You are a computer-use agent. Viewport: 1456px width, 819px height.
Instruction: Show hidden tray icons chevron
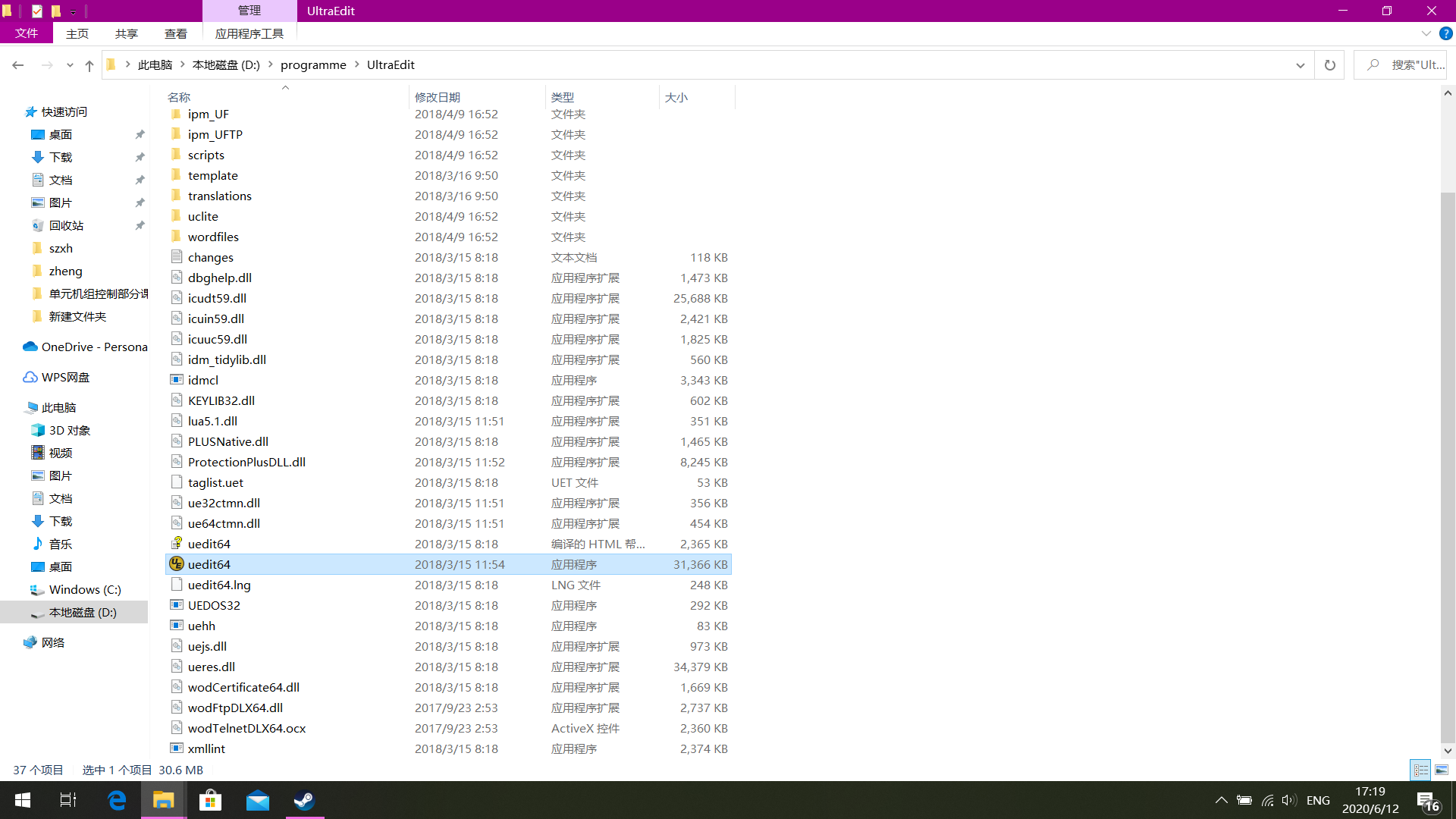1221,800
